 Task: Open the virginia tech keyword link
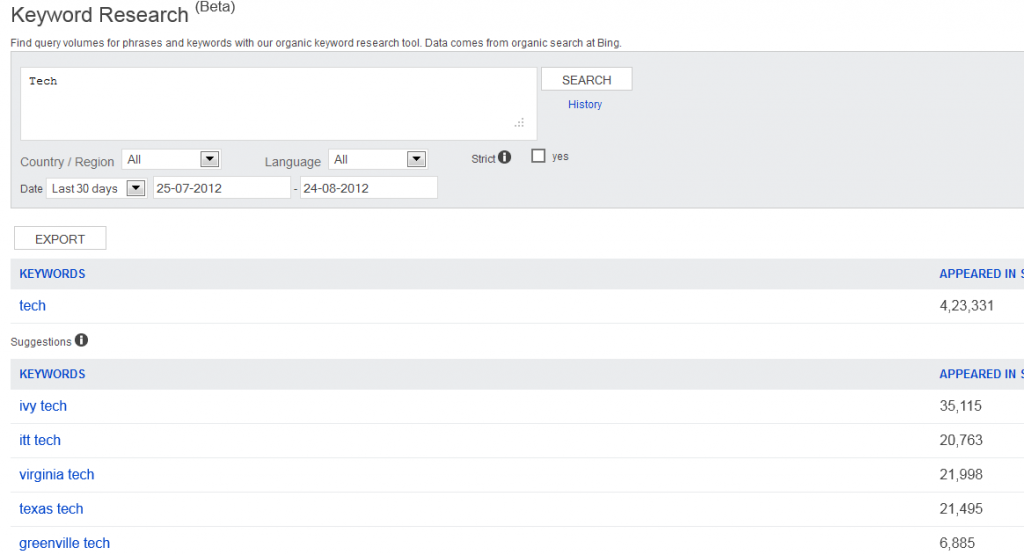57,475
